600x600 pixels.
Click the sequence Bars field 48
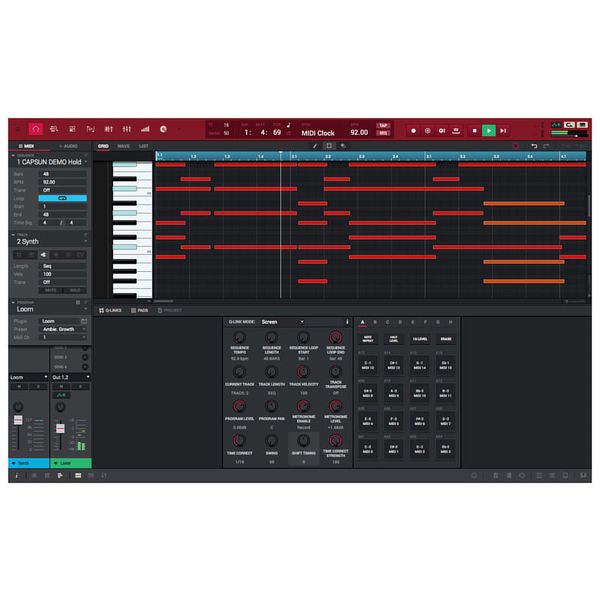[63, 174]
